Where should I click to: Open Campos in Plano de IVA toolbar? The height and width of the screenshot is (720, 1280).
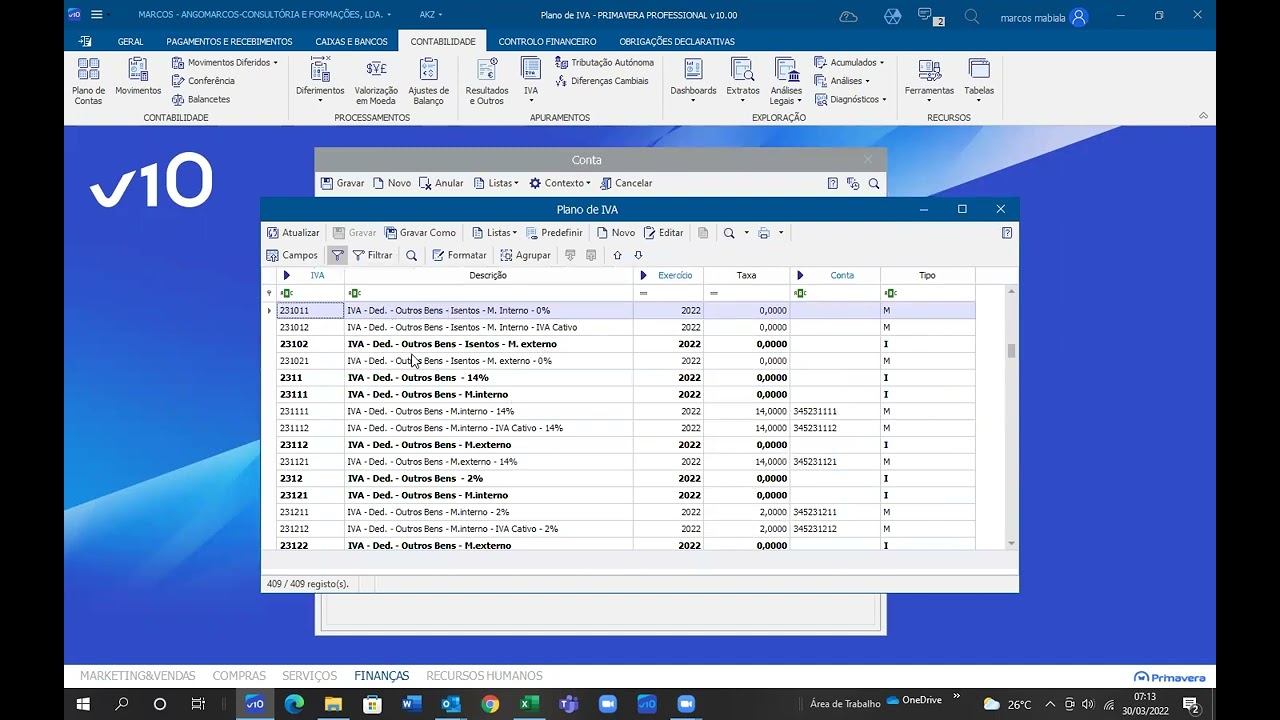[292, 255]
